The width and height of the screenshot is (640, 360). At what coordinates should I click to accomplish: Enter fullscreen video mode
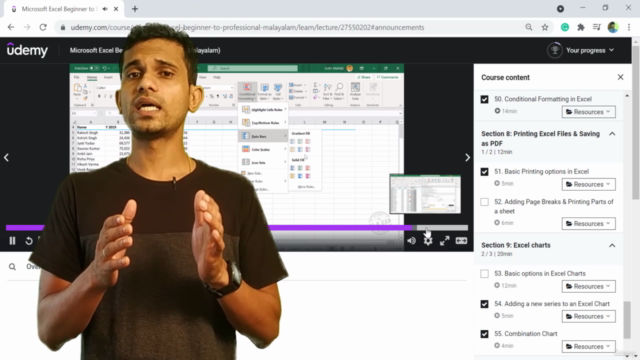click(444, 241)
